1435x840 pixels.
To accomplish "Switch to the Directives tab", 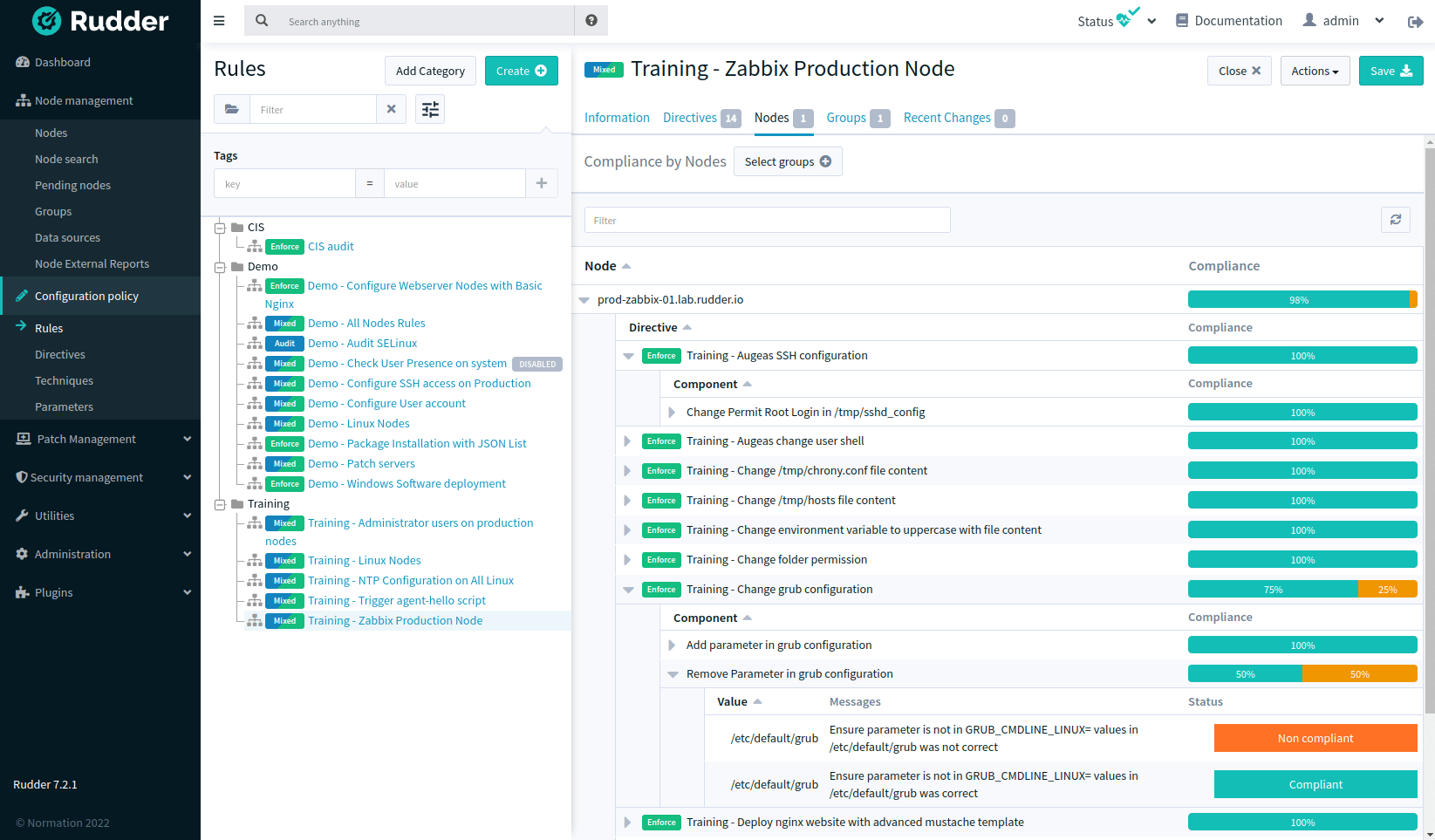I will [x=701, y=118].
